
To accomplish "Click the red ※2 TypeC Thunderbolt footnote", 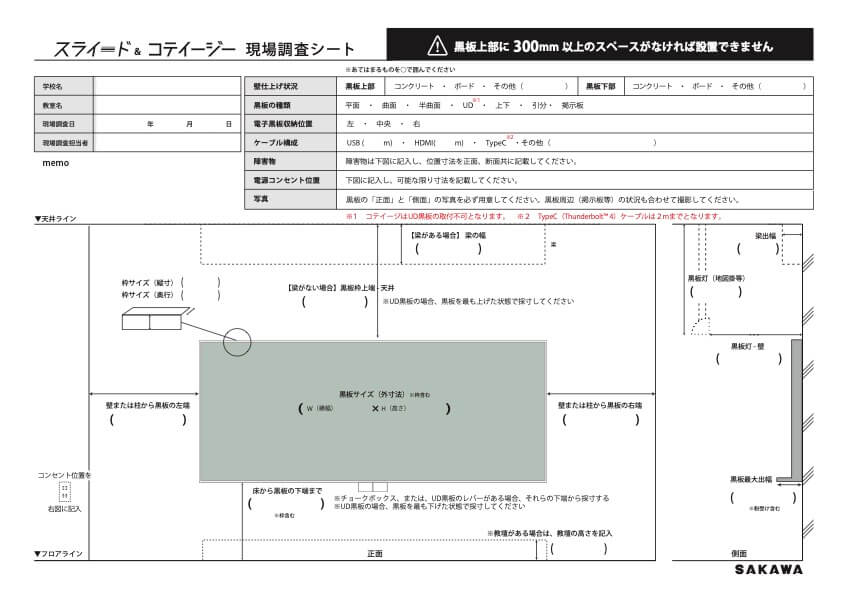I will click(x=620, y=216).
